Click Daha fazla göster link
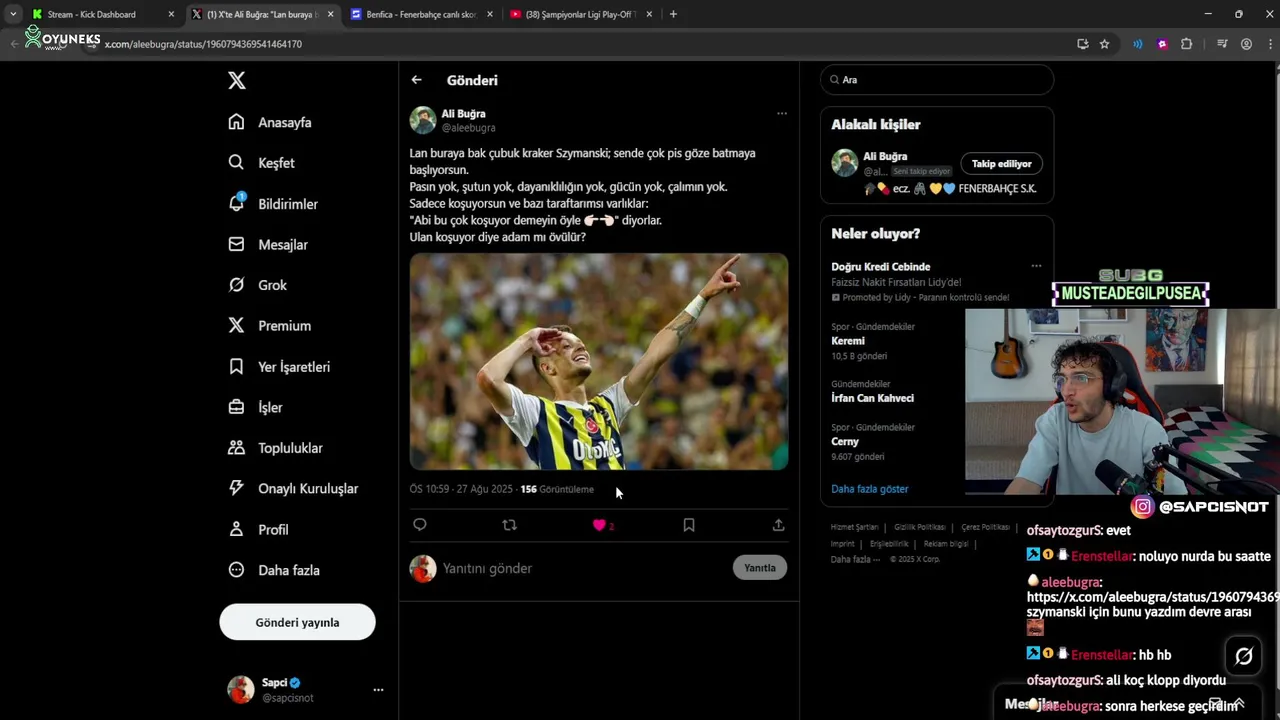This screenshot has height=720, width=1280. pos(870,489)
